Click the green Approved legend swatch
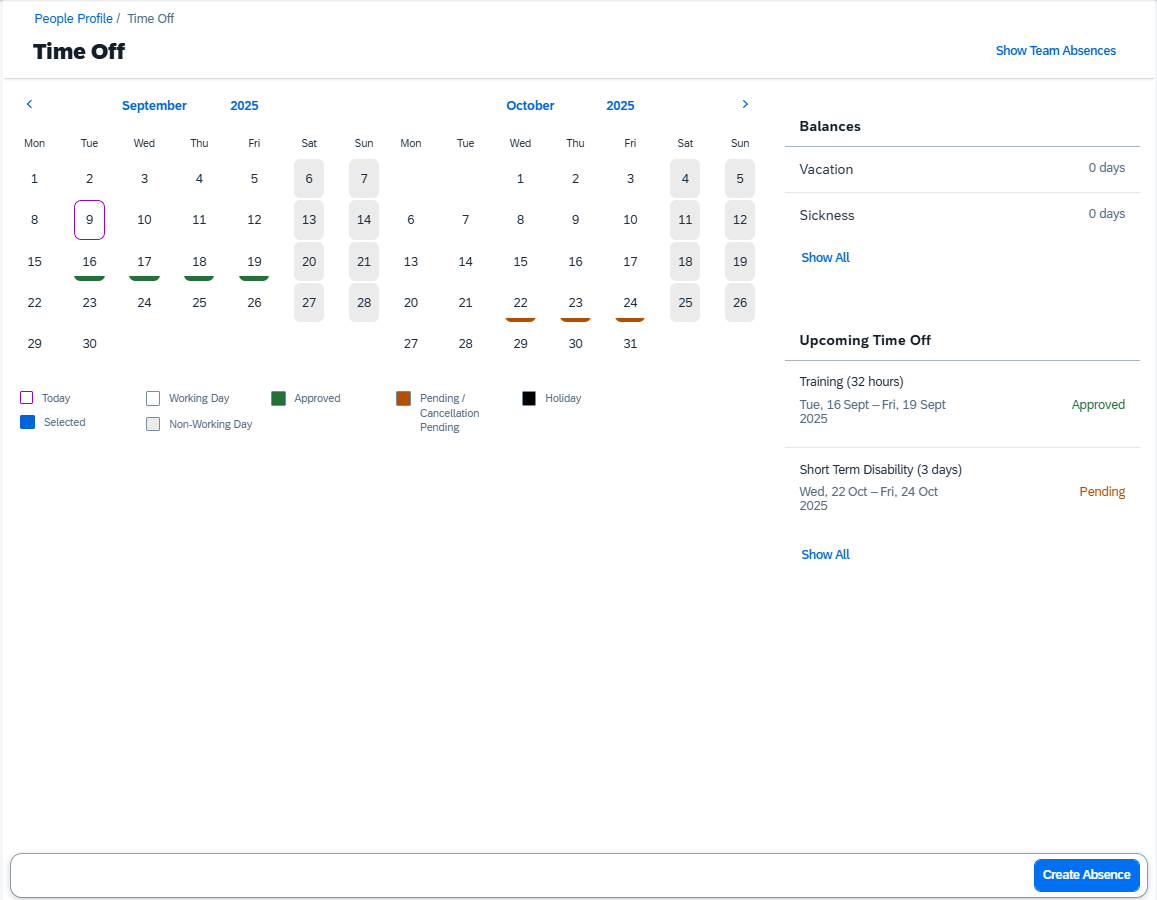 [x=279, y=398]
